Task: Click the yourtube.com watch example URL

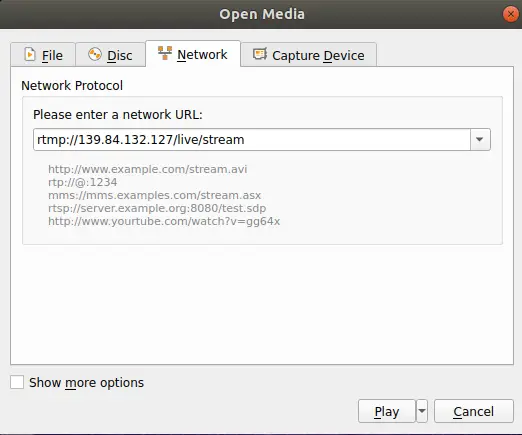Action: click(164, 221)
